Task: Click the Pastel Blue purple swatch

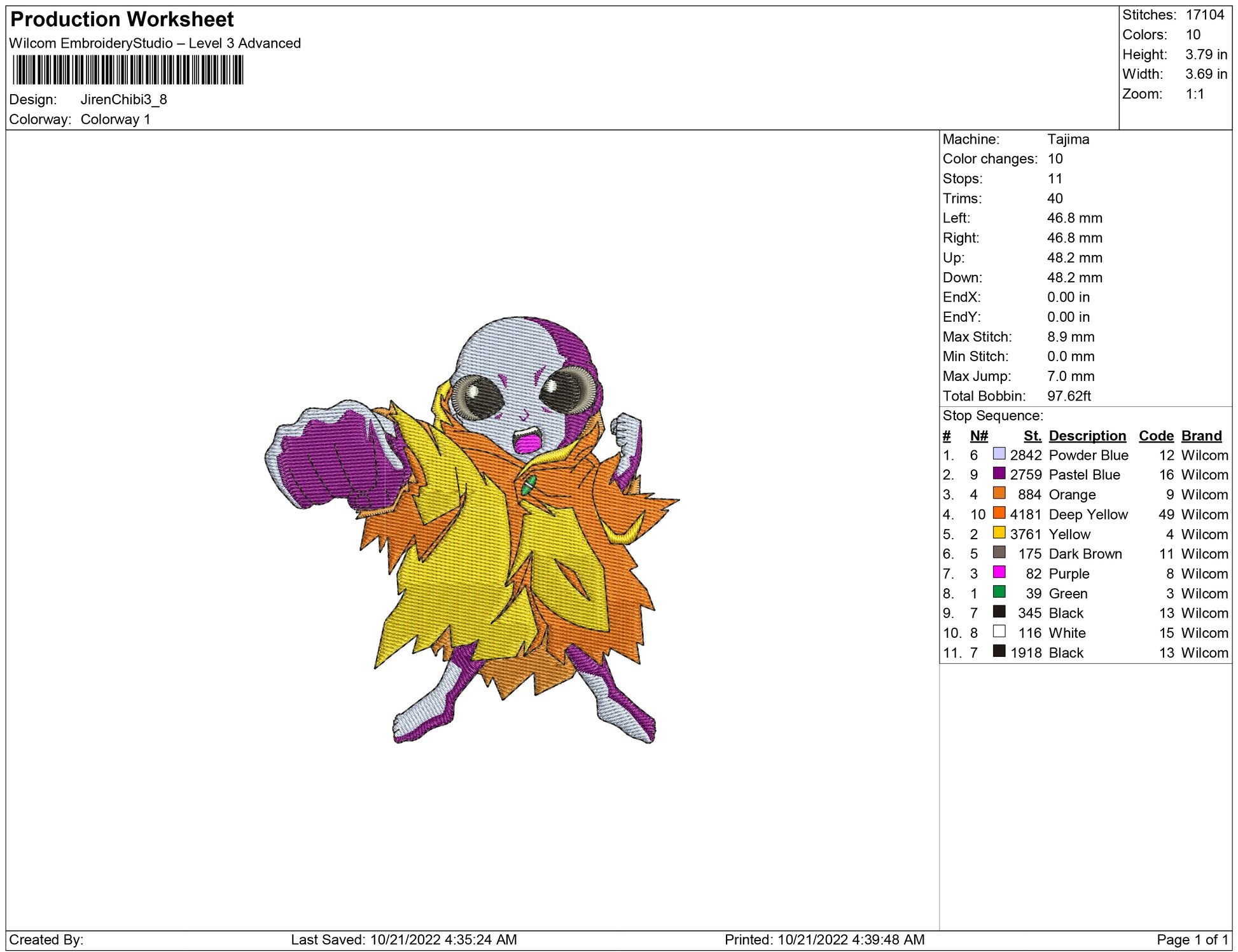Action: [999, 473]
